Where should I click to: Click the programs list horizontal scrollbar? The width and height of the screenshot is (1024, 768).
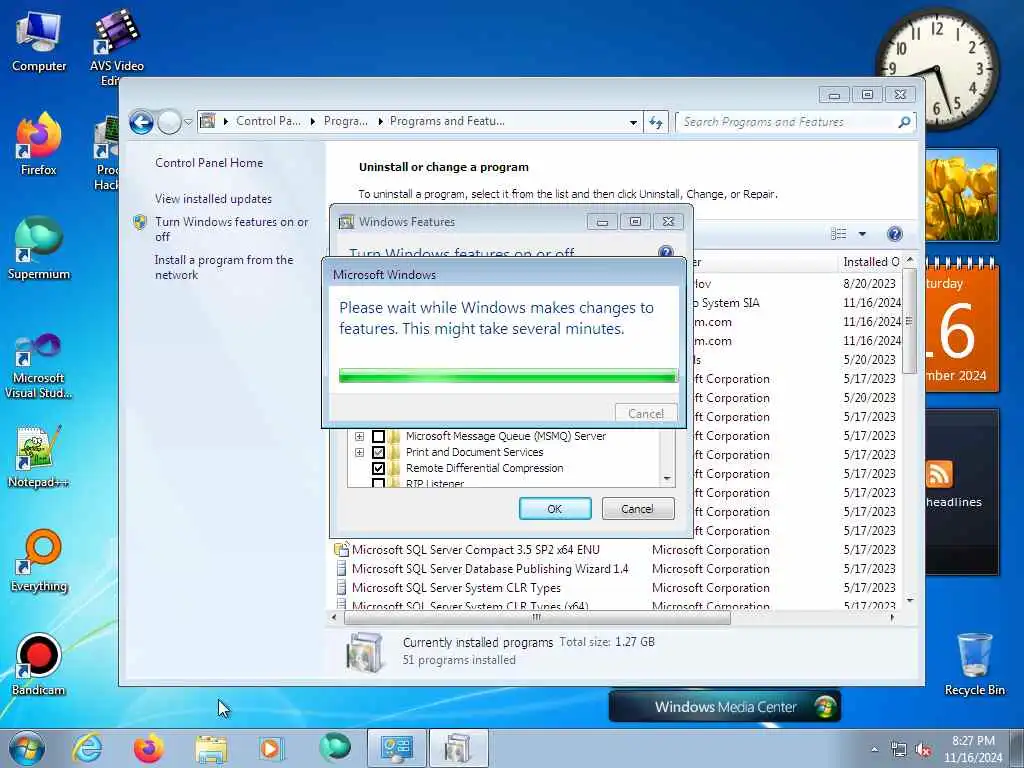click(537, 617)
